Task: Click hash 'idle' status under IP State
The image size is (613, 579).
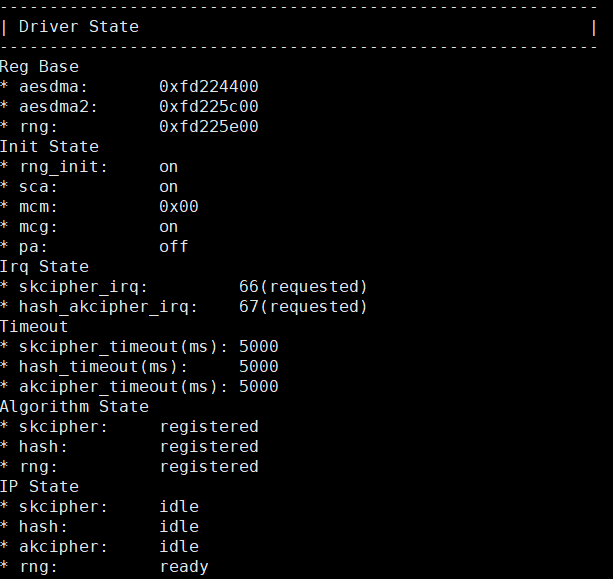Action: tap(179, 527)
